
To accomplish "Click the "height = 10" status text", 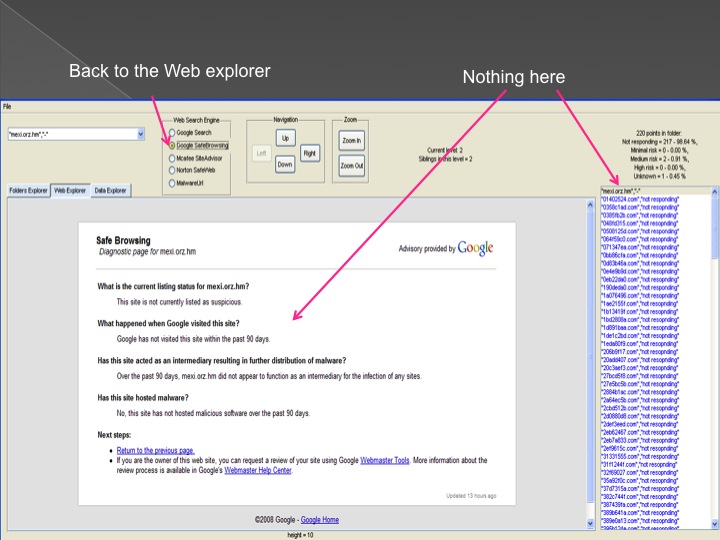I will (x=300, y=535).
